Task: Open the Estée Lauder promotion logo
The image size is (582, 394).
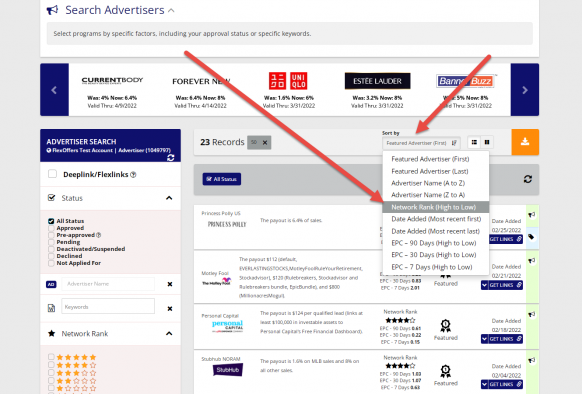Action: pos(377,81)
